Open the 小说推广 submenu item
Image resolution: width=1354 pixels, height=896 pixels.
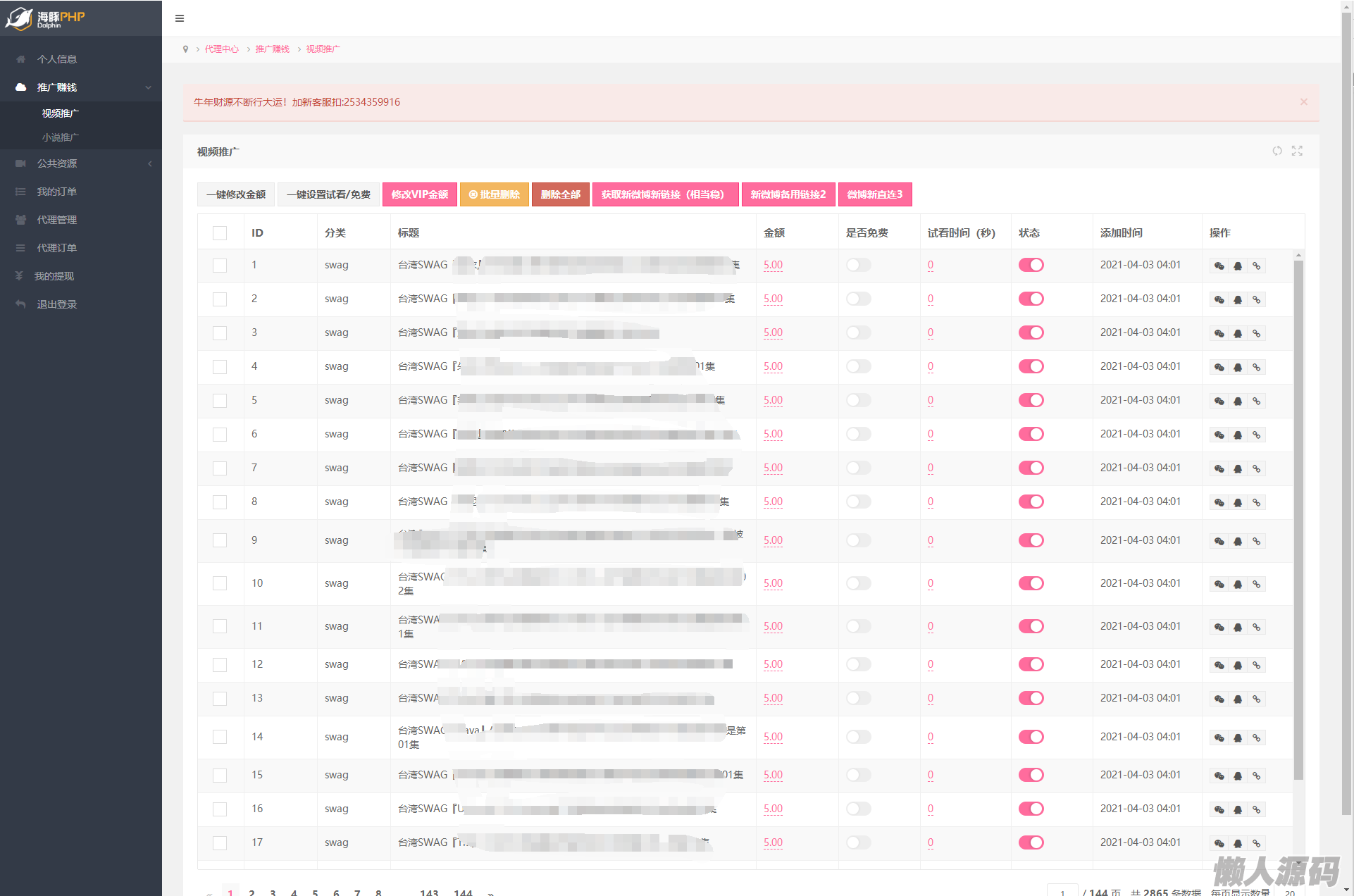(x=60, y=137)
